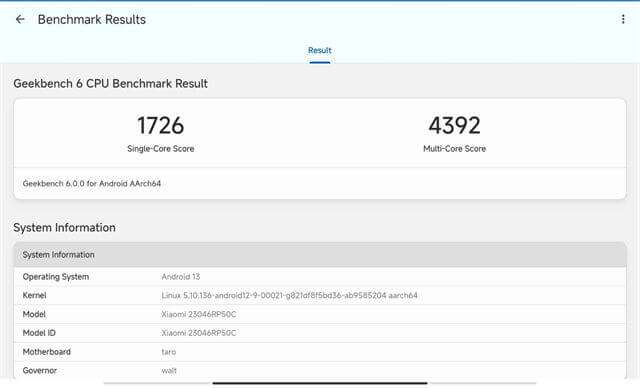Click Xiaomi 23046RP50C in the Model ID row
The image size is (640, 388).
point(199,333)
